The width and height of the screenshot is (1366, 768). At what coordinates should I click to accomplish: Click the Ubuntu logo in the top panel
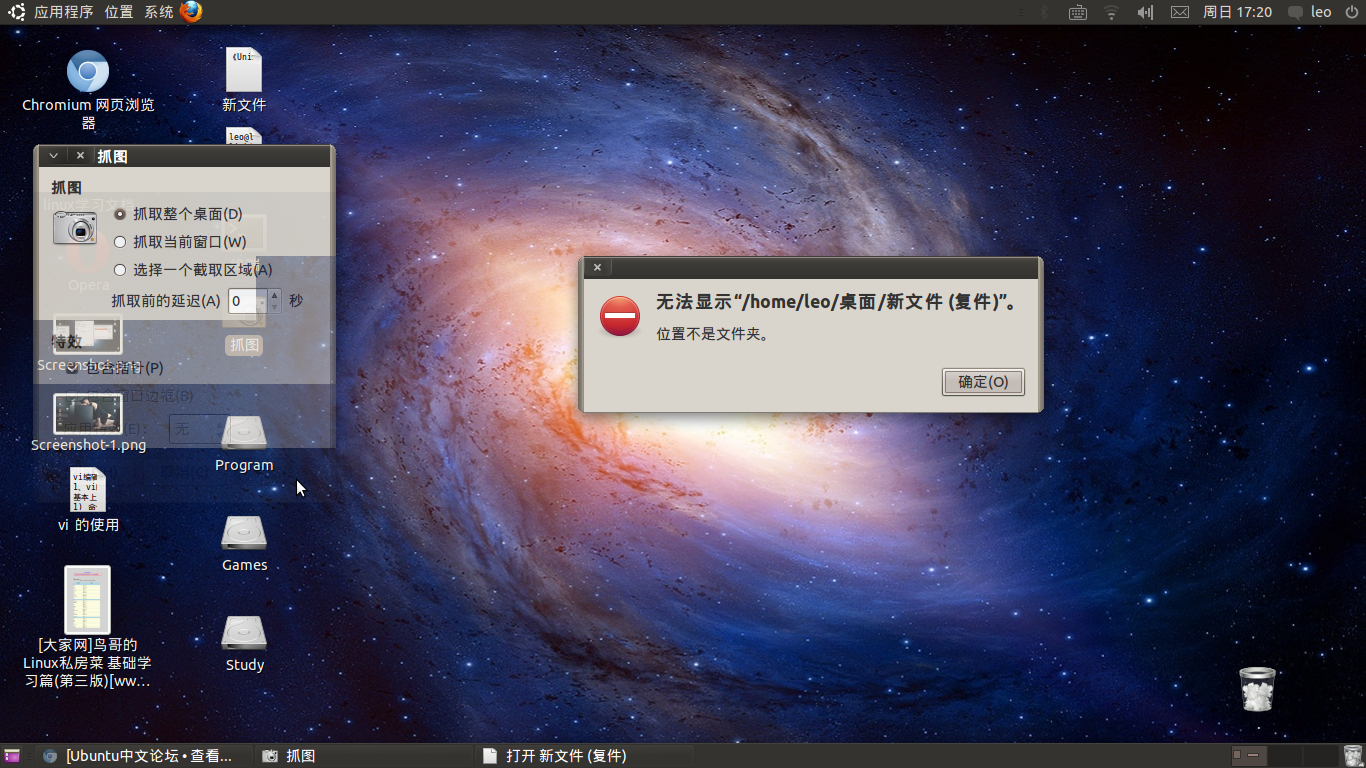pos(17,12)
